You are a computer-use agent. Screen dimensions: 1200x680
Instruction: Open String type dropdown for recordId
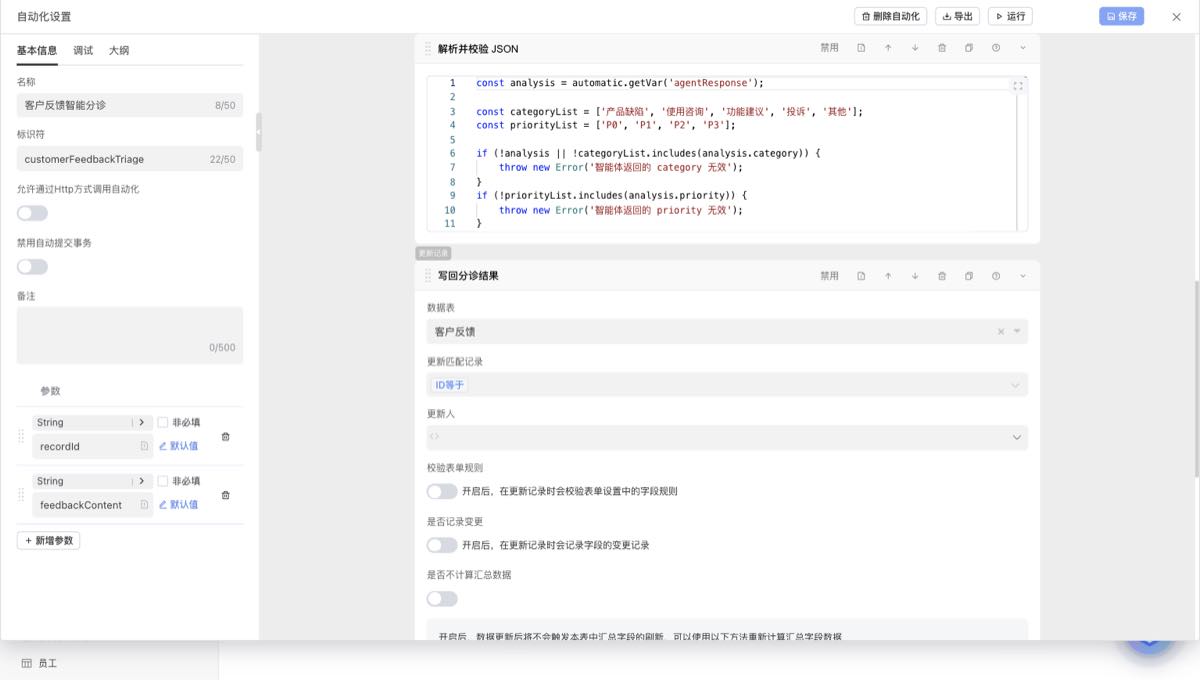pyautogui.click(x=92, y=423)
